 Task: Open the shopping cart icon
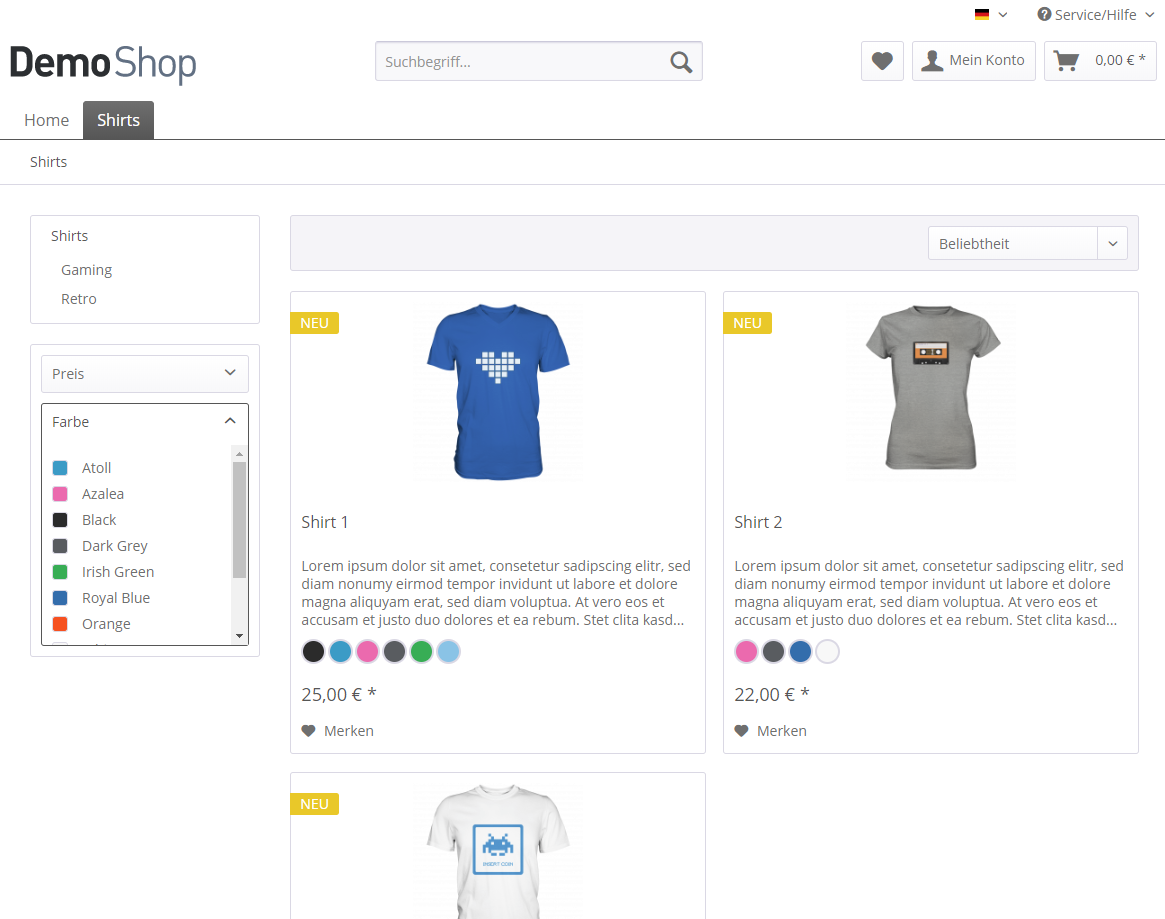[1066, 61]
